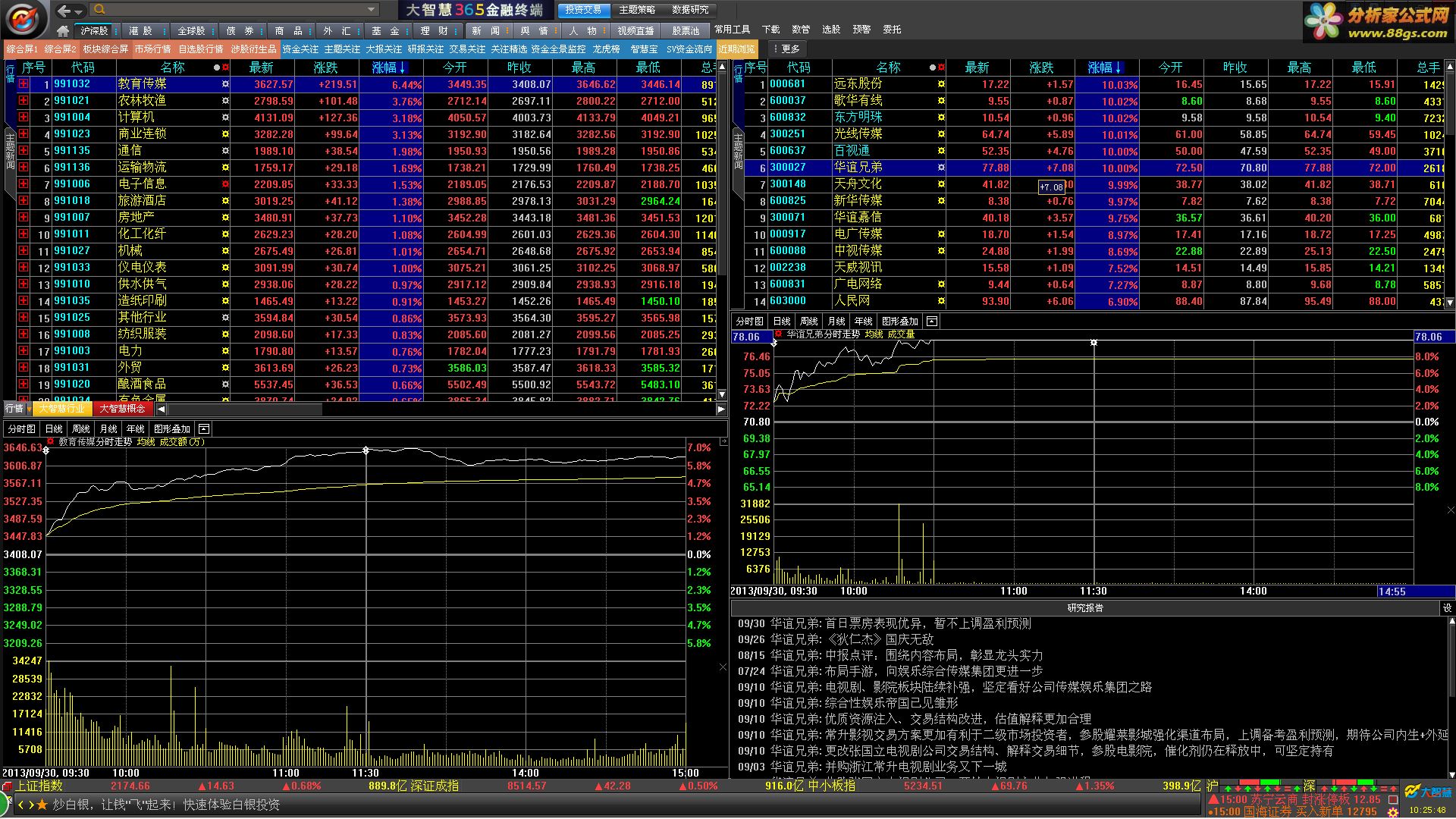Click the small square icon beside 苏宁云商 alert

(1393, 799)
